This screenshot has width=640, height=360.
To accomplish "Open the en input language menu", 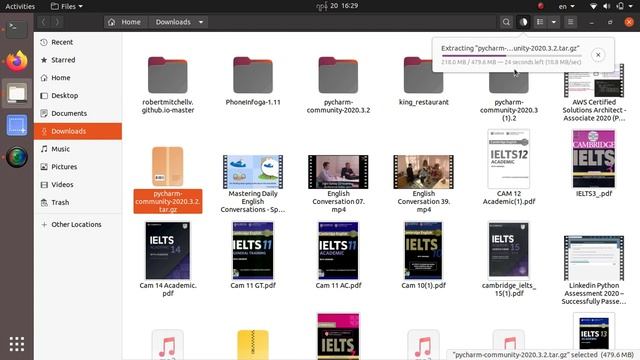I will (567, 6).
